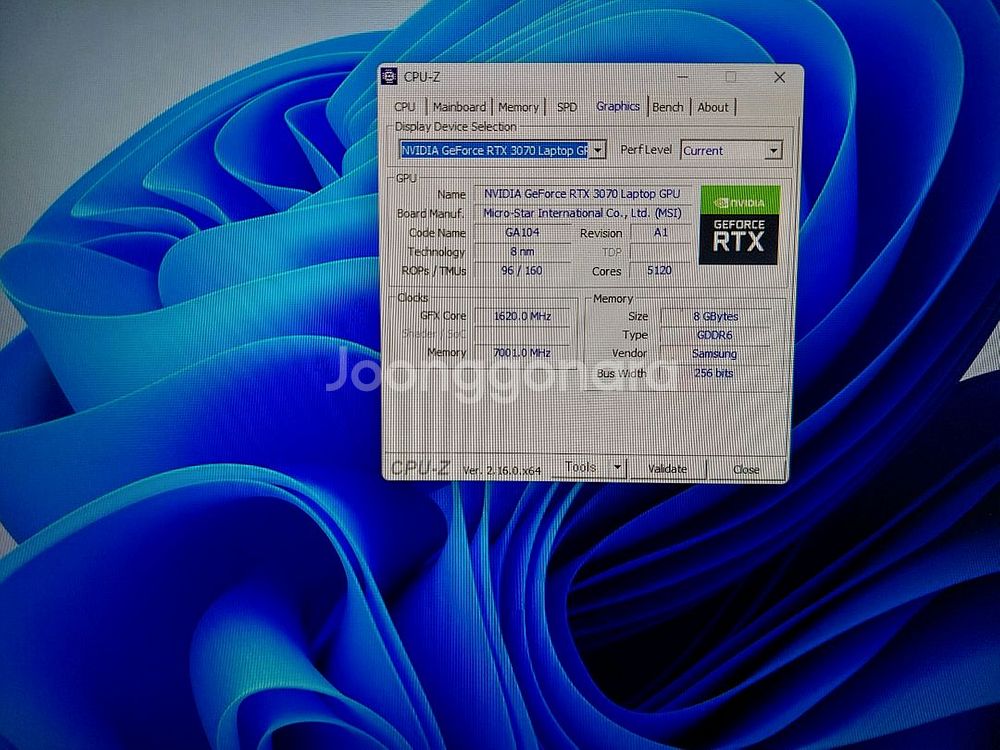Click memory Vendor value Samsung
Screen dimensions: 1000x750
pos(716,353)
